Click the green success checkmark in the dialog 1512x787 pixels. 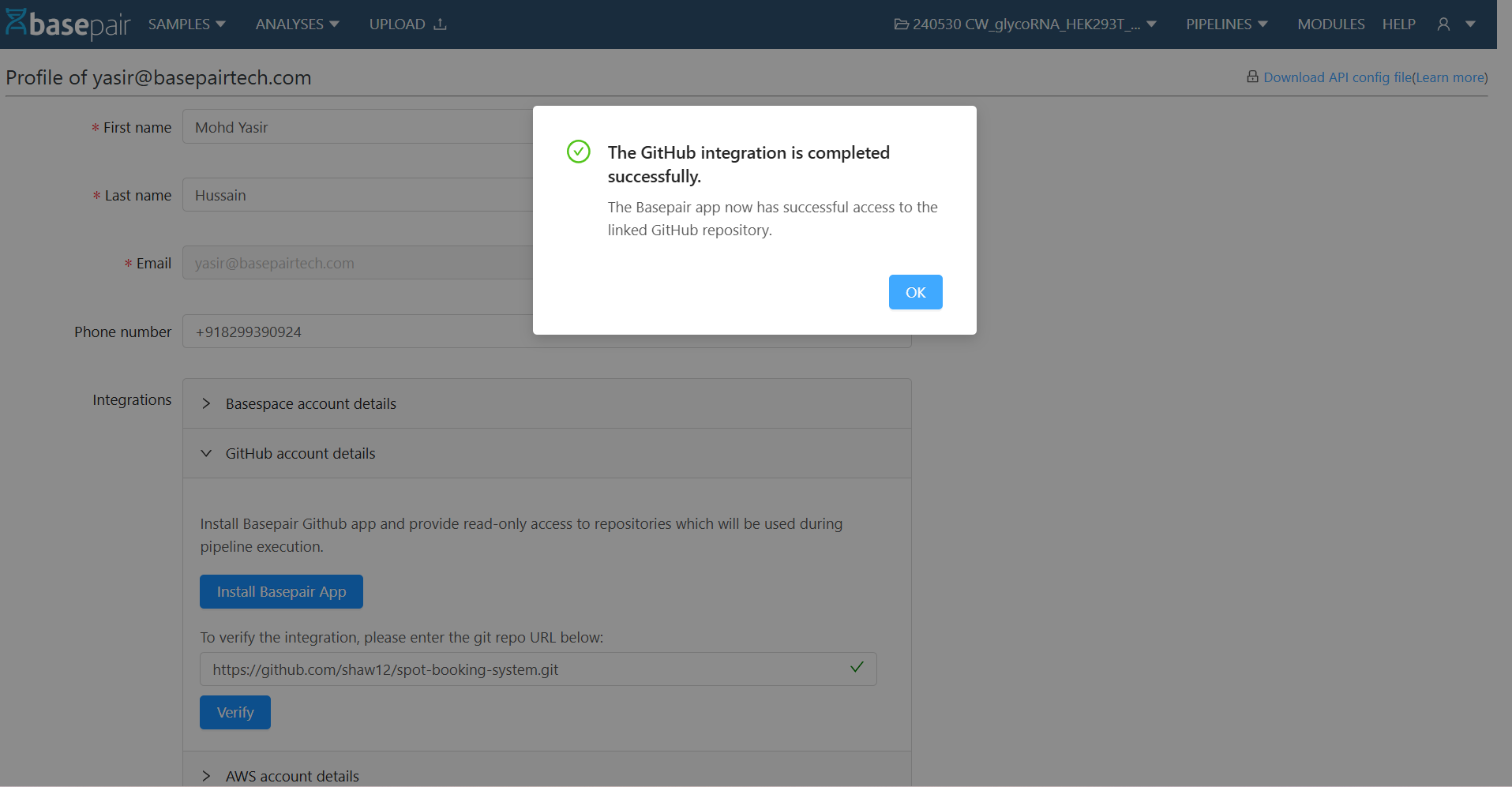(x=579, y=152)
